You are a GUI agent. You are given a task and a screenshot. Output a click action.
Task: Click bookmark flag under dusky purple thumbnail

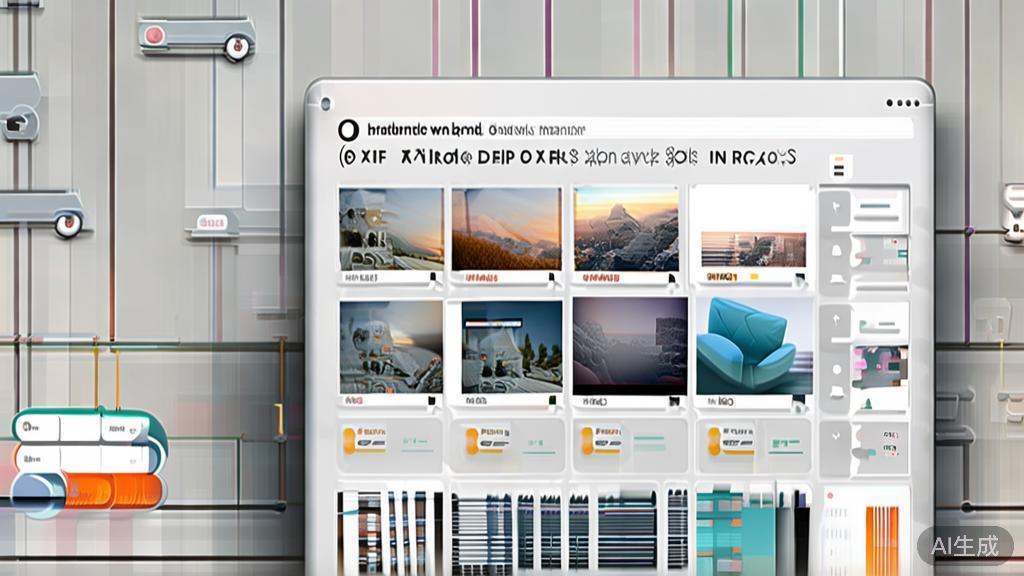(674, 402)
